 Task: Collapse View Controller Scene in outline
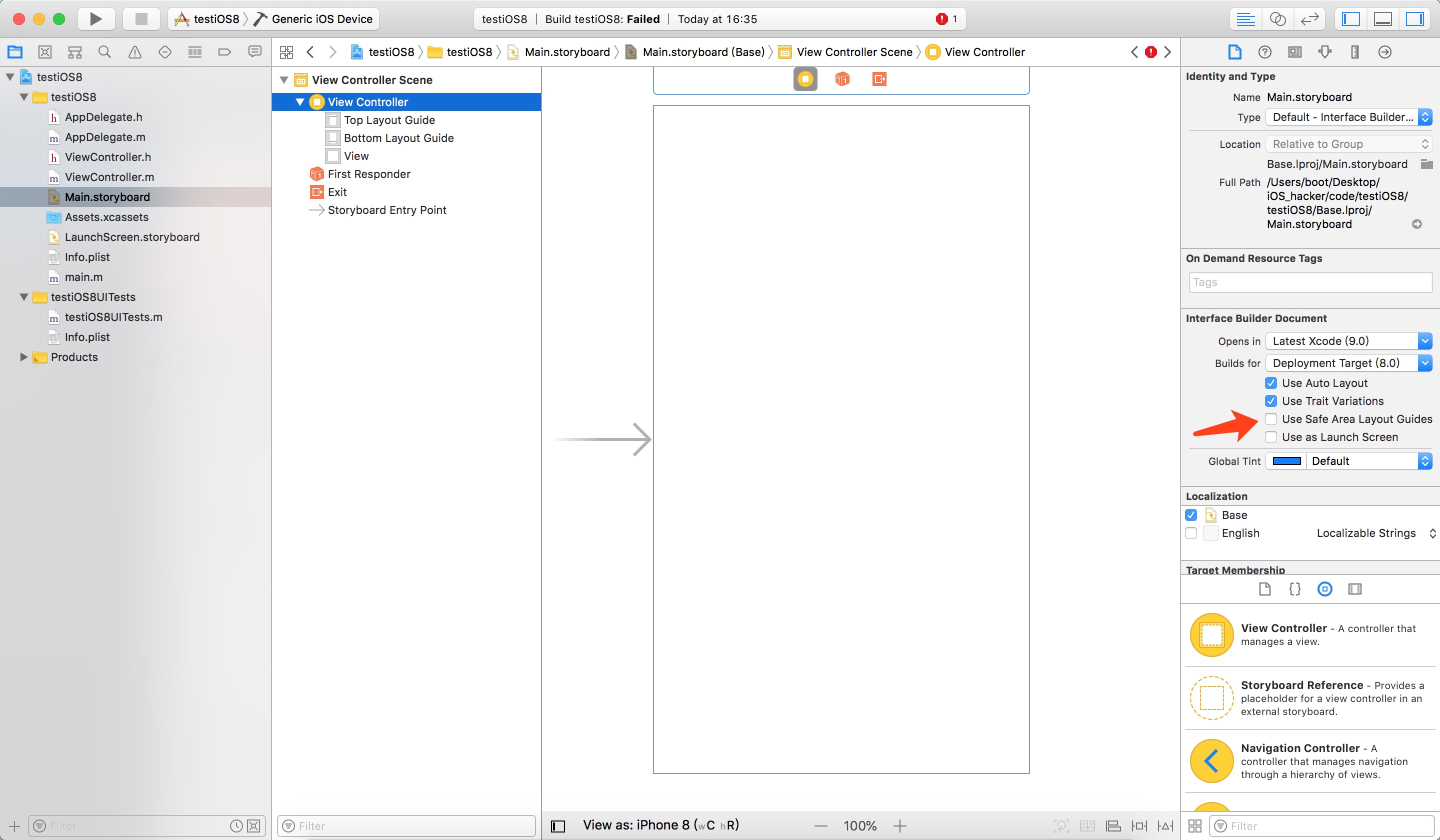284,80
